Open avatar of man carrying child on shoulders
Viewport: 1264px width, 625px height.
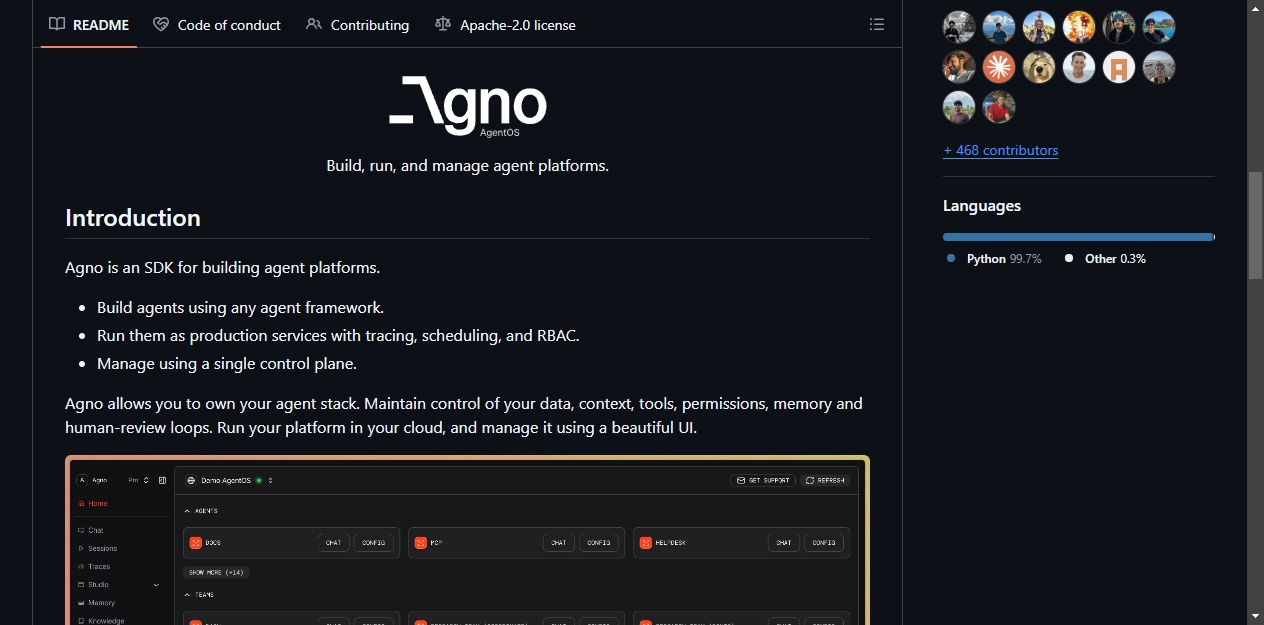point(1039,27)
